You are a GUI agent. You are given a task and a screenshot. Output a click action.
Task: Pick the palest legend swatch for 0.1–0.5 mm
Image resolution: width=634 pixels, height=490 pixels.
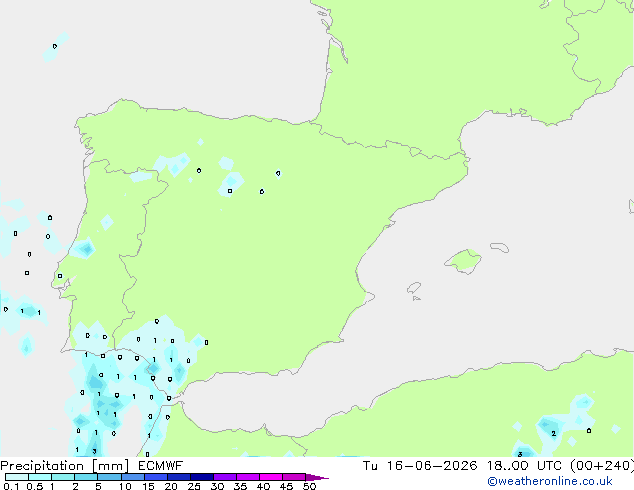click(17, 477)
